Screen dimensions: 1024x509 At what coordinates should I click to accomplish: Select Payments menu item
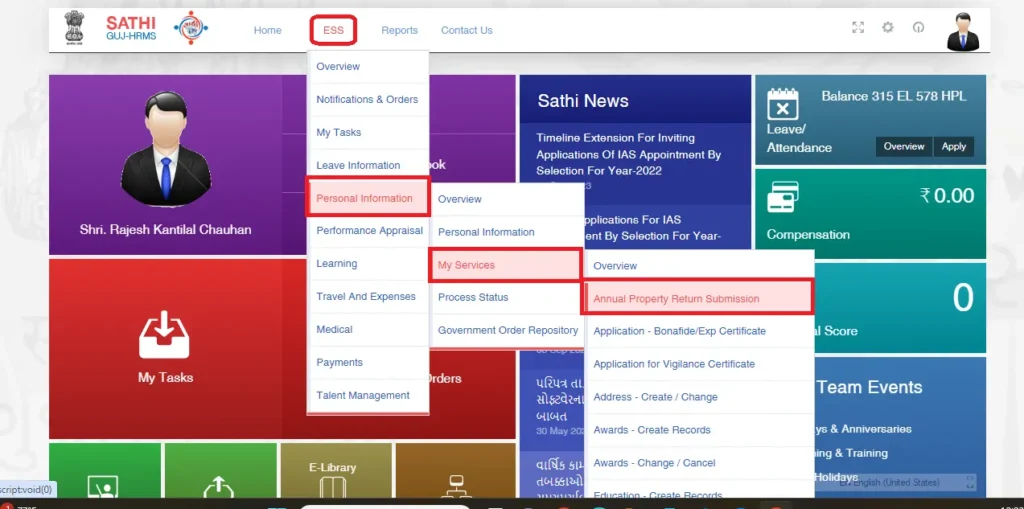368,363
